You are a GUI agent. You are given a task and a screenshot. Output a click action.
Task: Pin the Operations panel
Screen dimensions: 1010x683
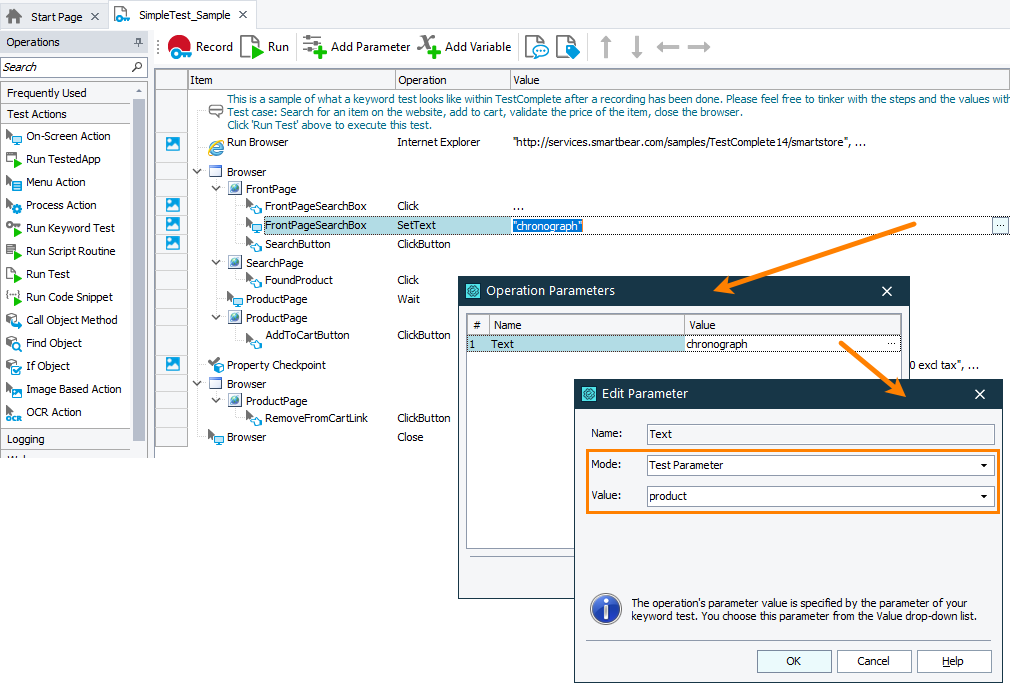138,43
